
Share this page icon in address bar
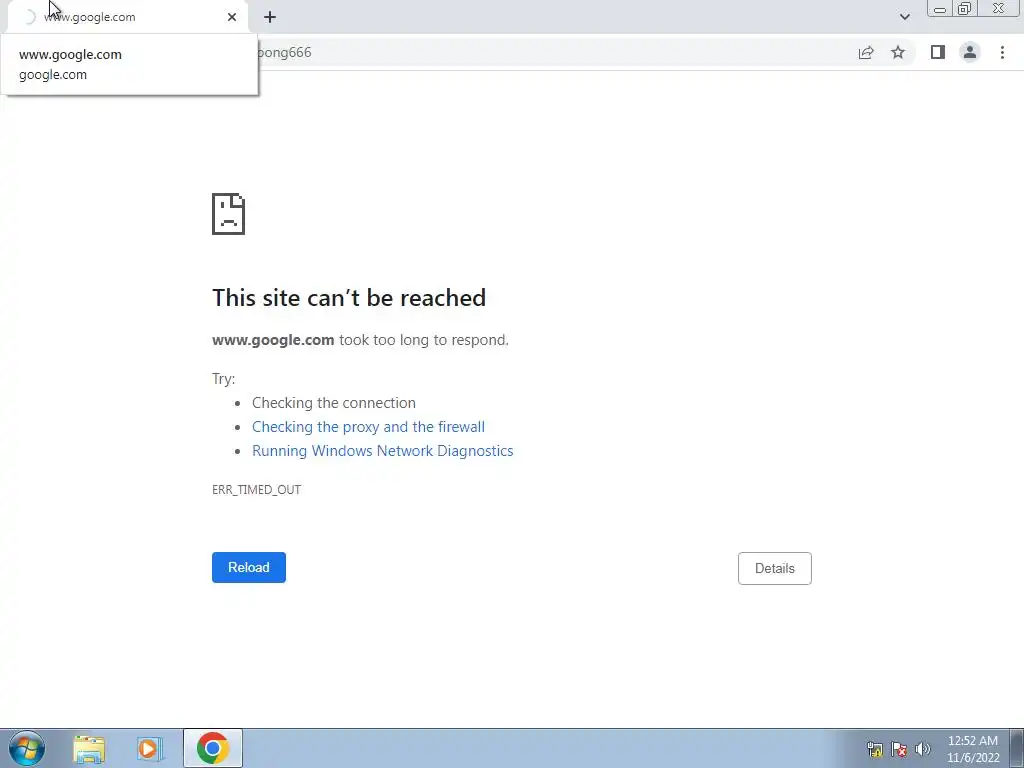tap(866, 52)
